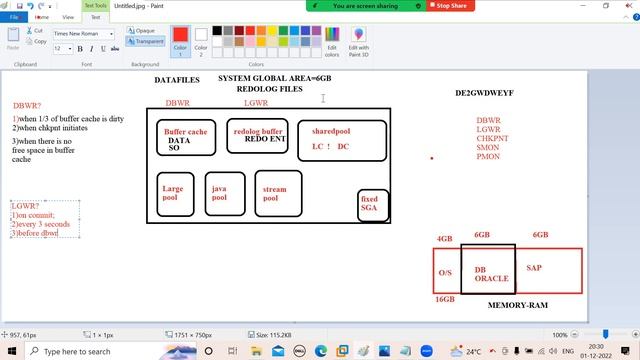Click the 'Size: 115.2KB' status entry
The width and height of the screenshot is (640, 360).
[270, 335]
